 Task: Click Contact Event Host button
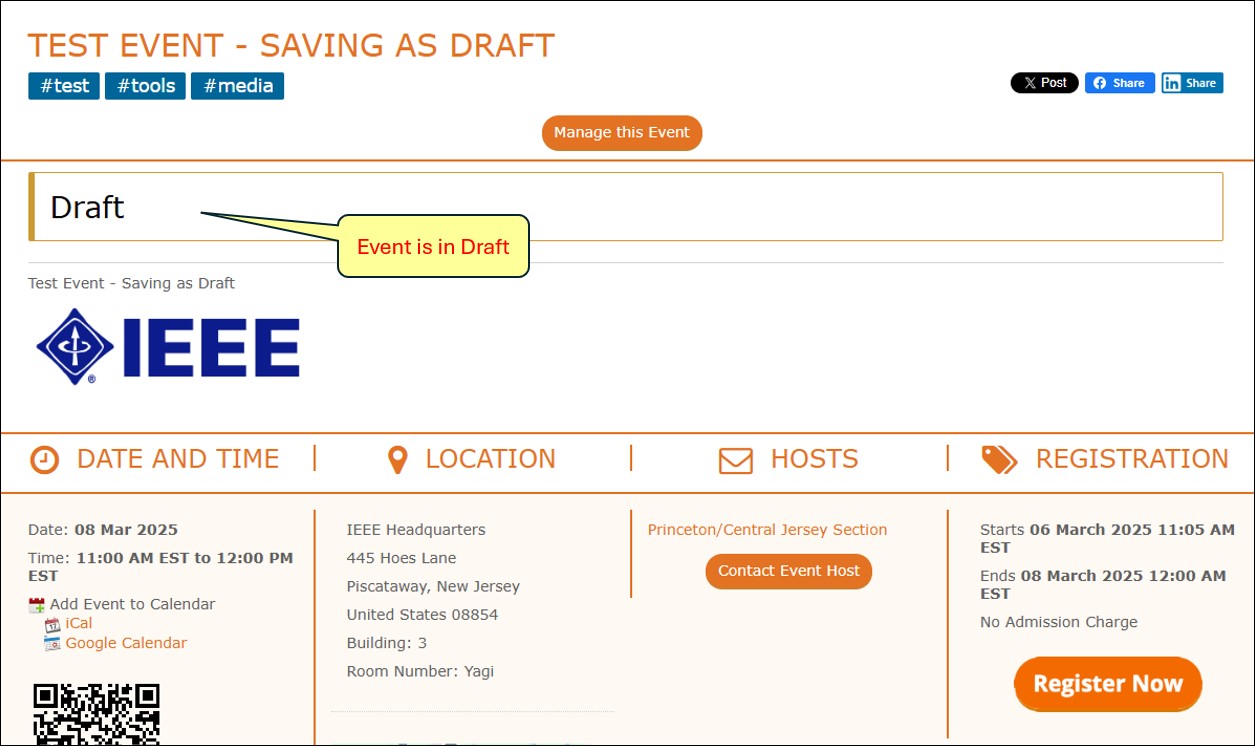789,571
